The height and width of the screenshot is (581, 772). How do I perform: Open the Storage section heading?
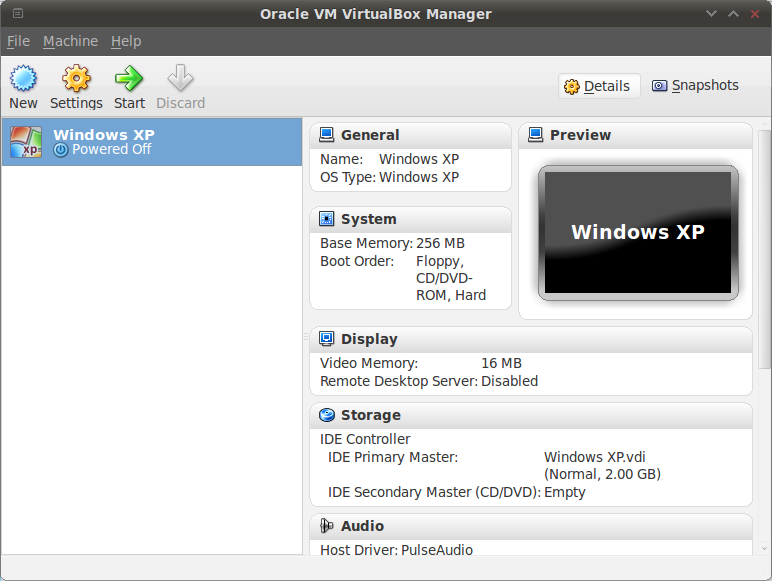pyautogui.click(x=371, y=415)
